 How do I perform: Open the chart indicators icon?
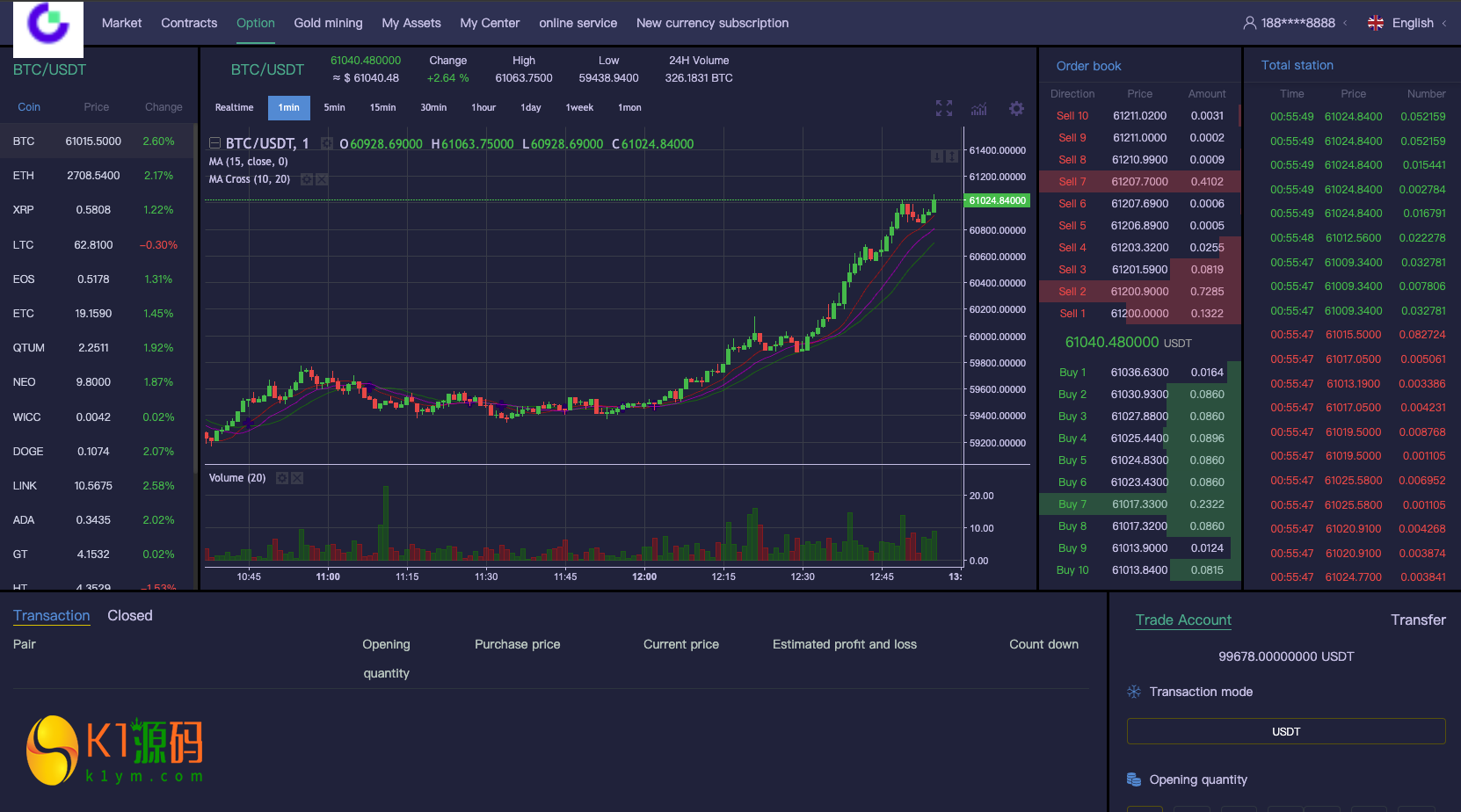[978, 109]
